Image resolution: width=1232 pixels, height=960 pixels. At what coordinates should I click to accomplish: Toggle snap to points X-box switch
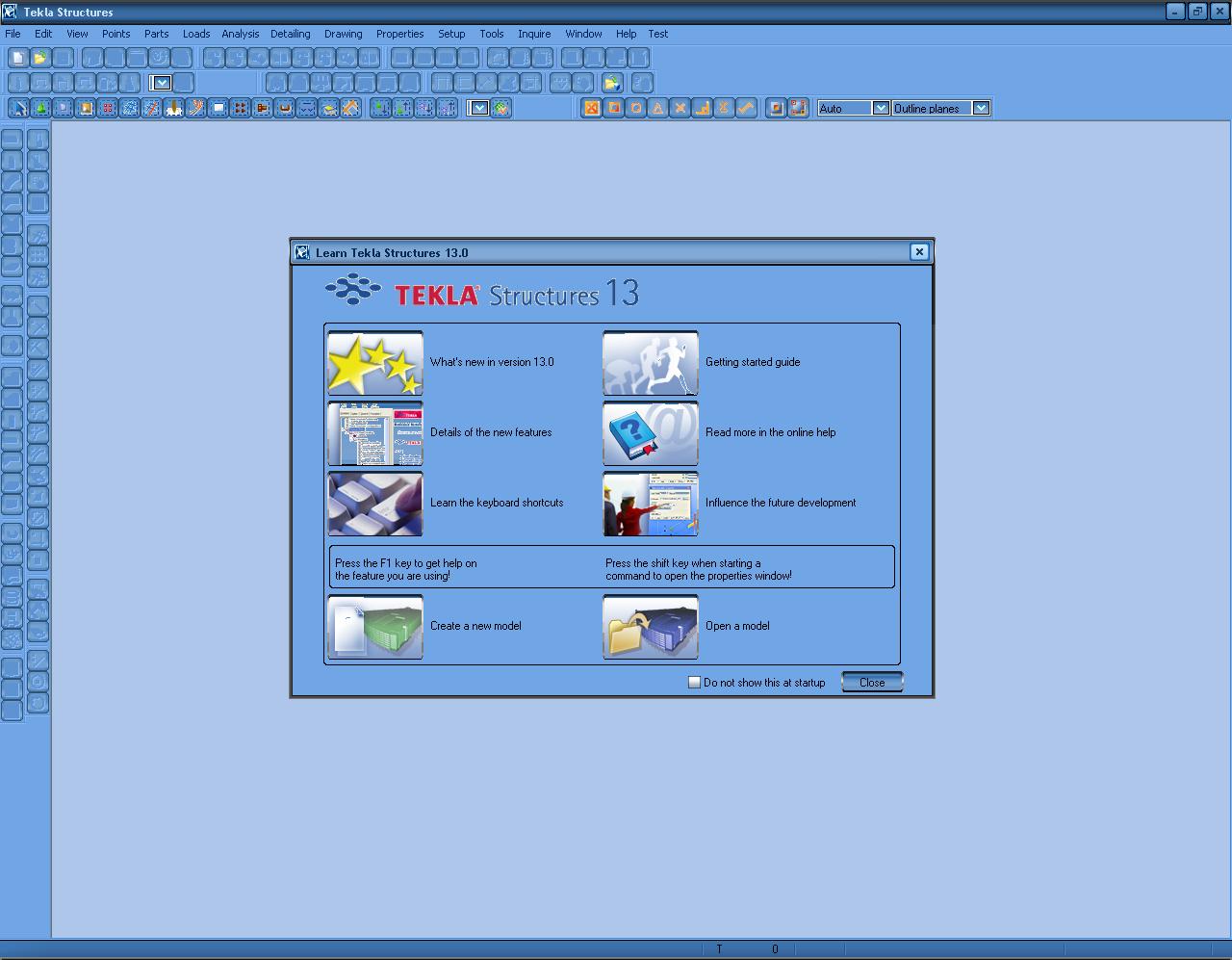[x=592, y=108]
